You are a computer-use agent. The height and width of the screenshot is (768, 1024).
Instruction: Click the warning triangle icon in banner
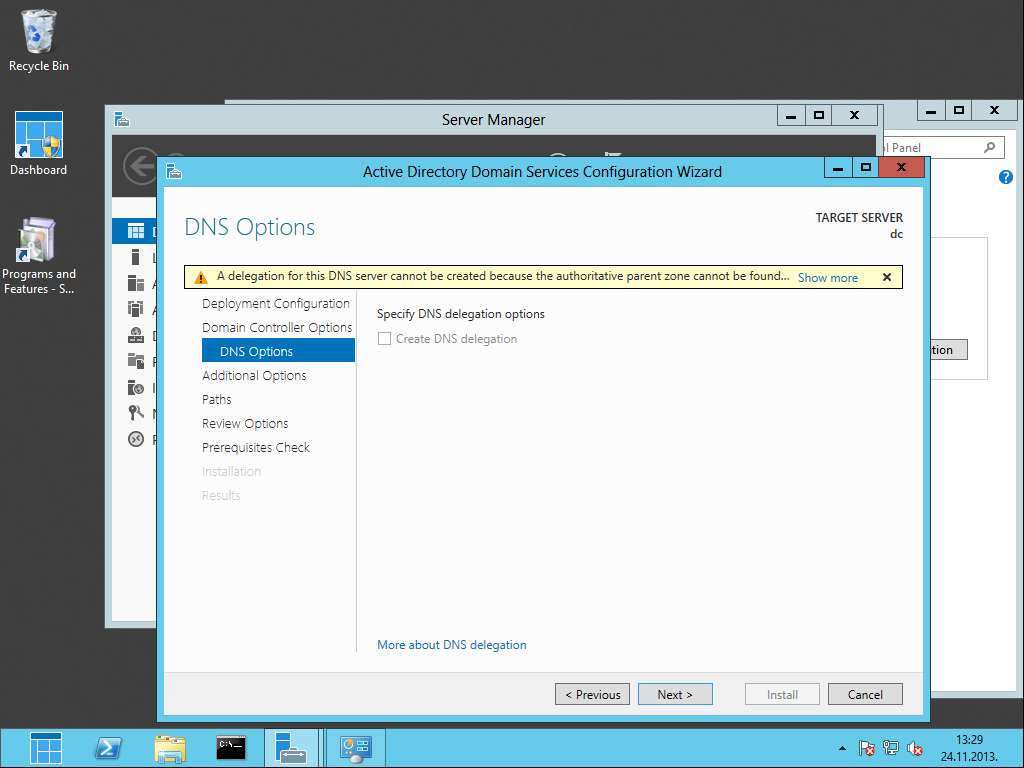[200, 277]
